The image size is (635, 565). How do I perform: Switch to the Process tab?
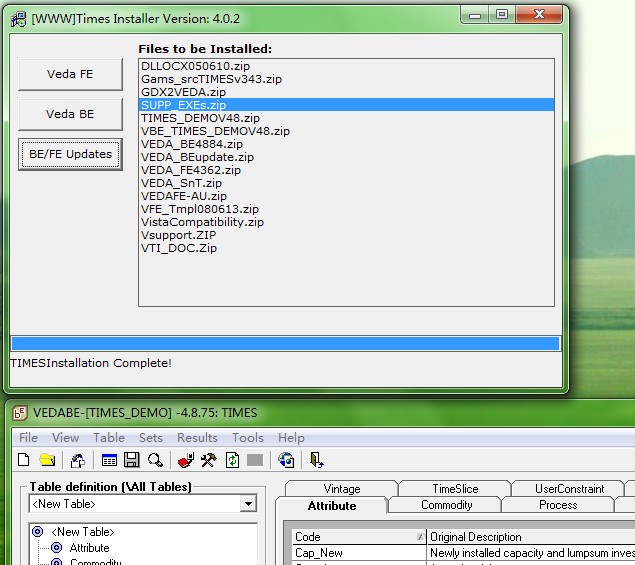(558, 505)
